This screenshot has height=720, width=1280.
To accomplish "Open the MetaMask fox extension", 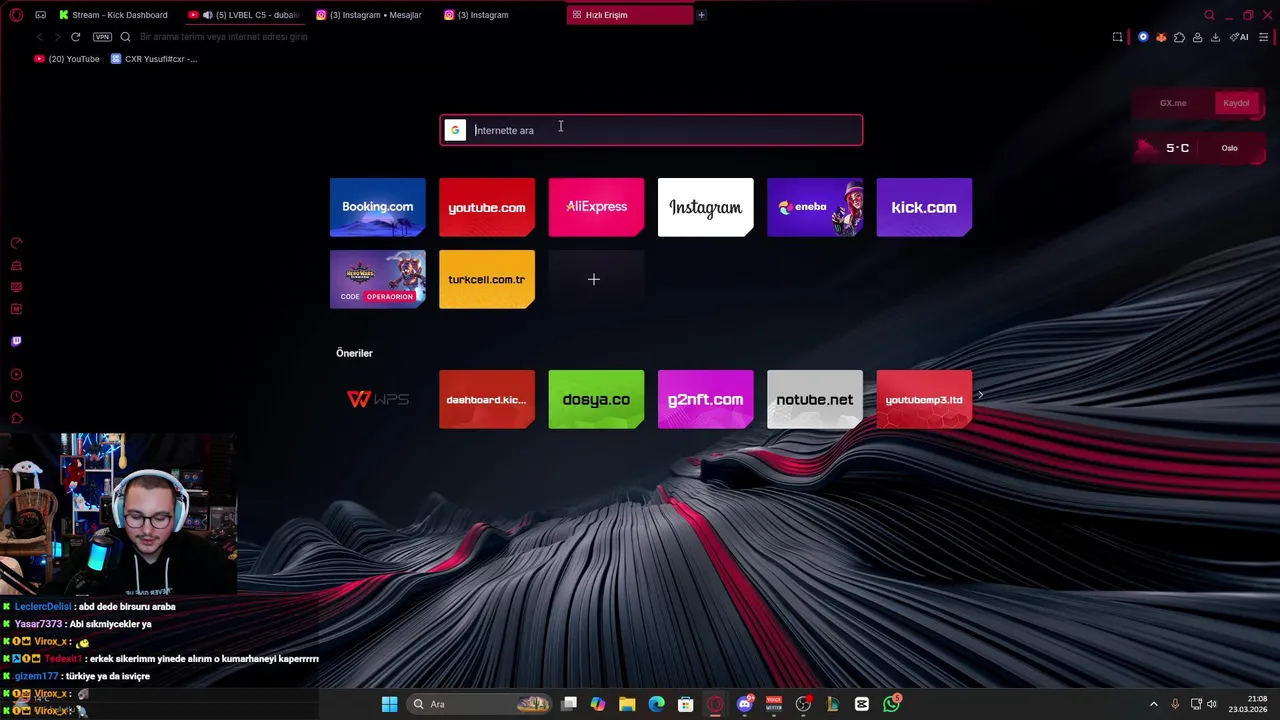I will point(1161,37).
